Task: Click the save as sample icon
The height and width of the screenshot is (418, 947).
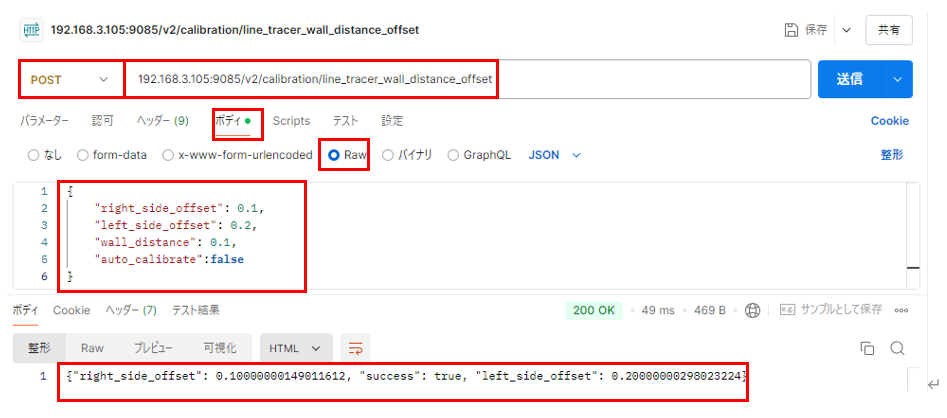Action: [787, 310]
